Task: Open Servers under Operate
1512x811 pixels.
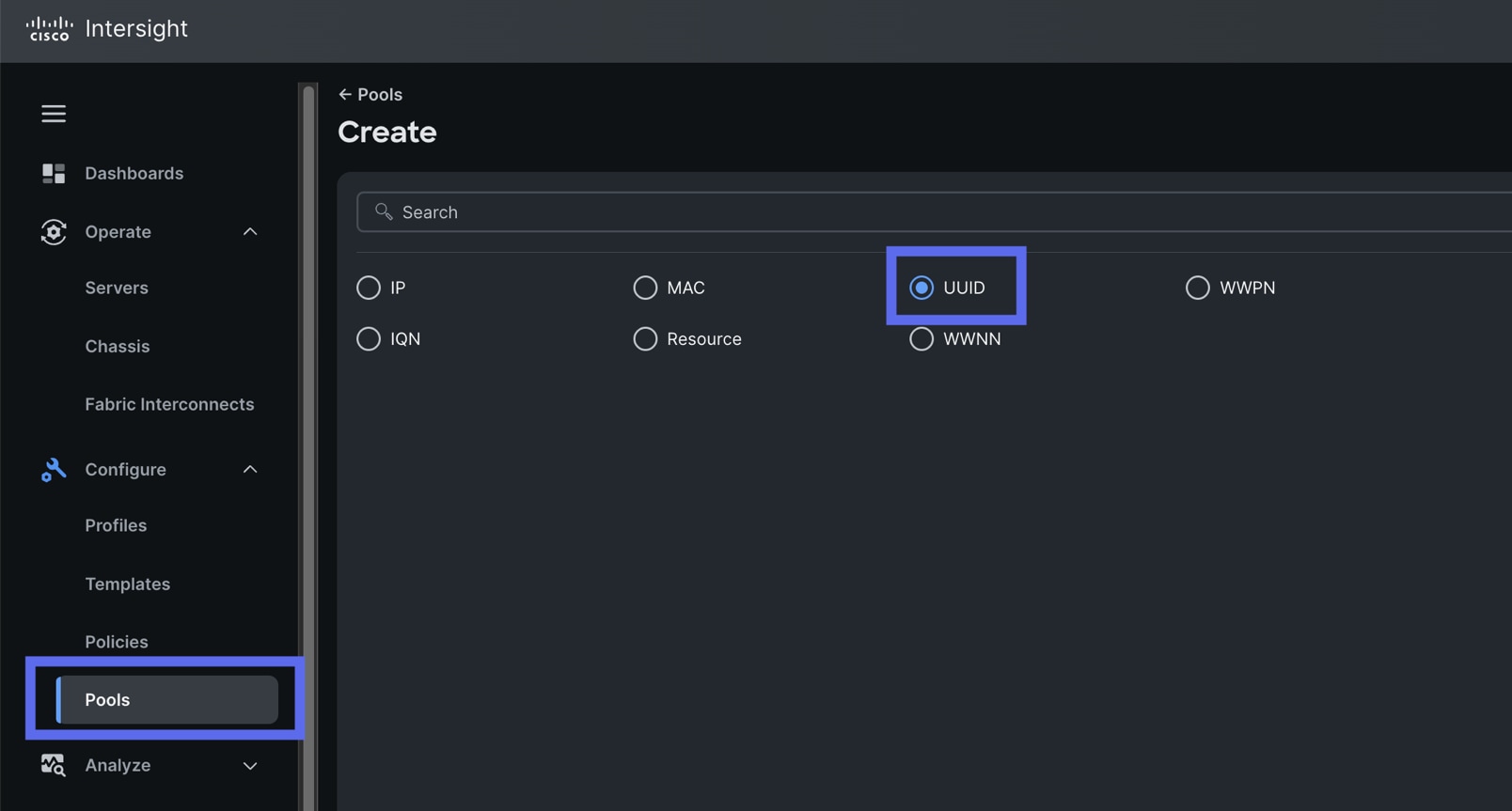Action: (x=117, y=288)
